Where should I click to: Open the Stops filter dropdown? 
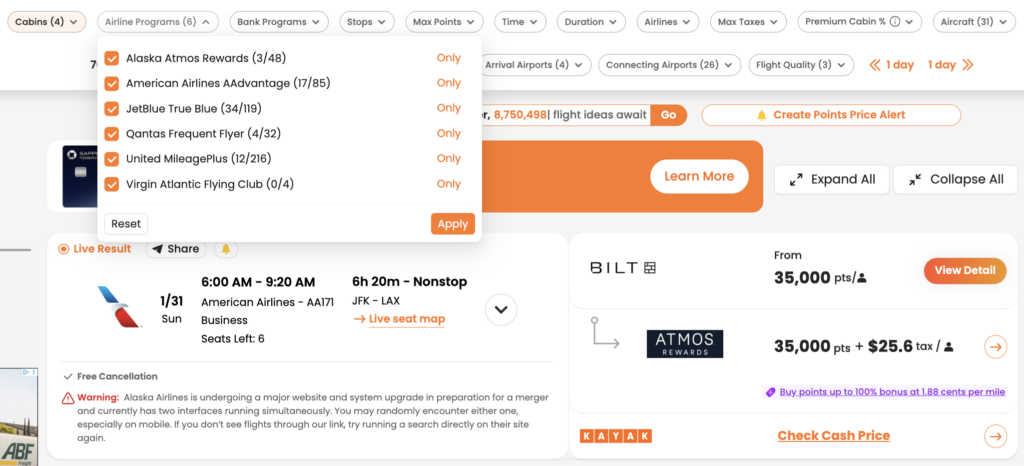click(x=367, y=22)
